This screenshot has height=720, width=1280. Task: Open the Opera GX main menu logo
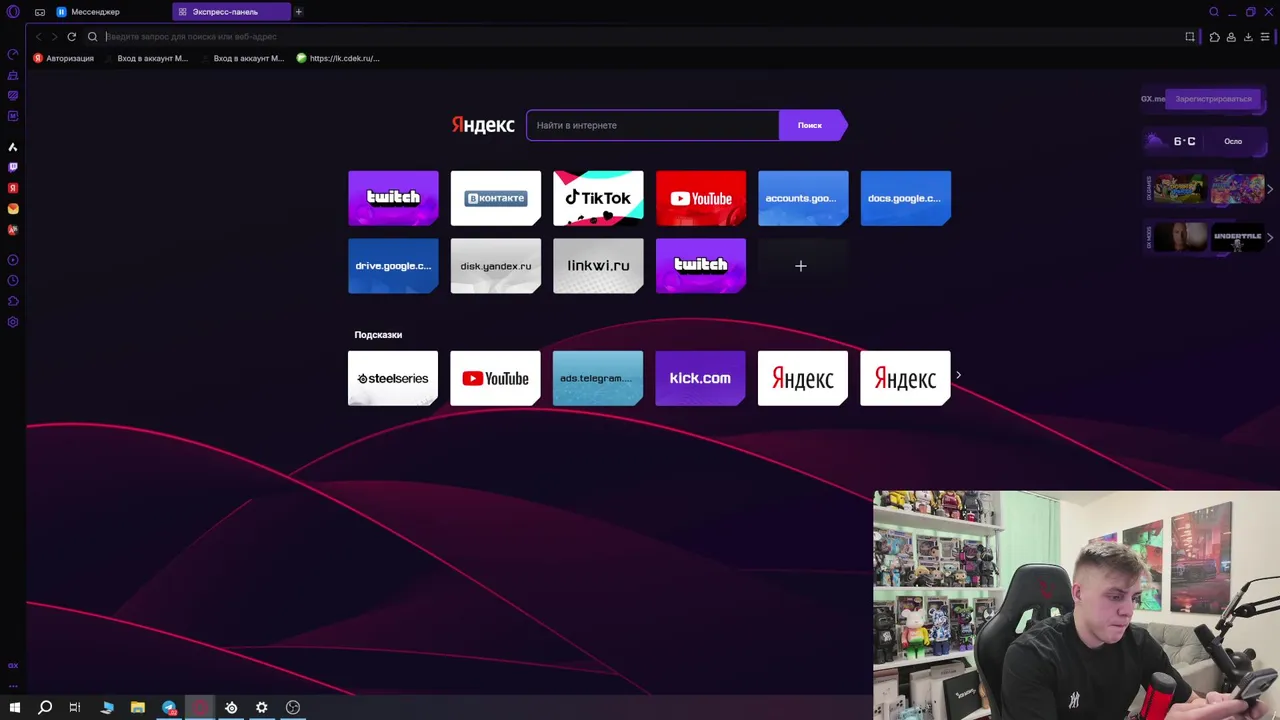tap(13, 12)
